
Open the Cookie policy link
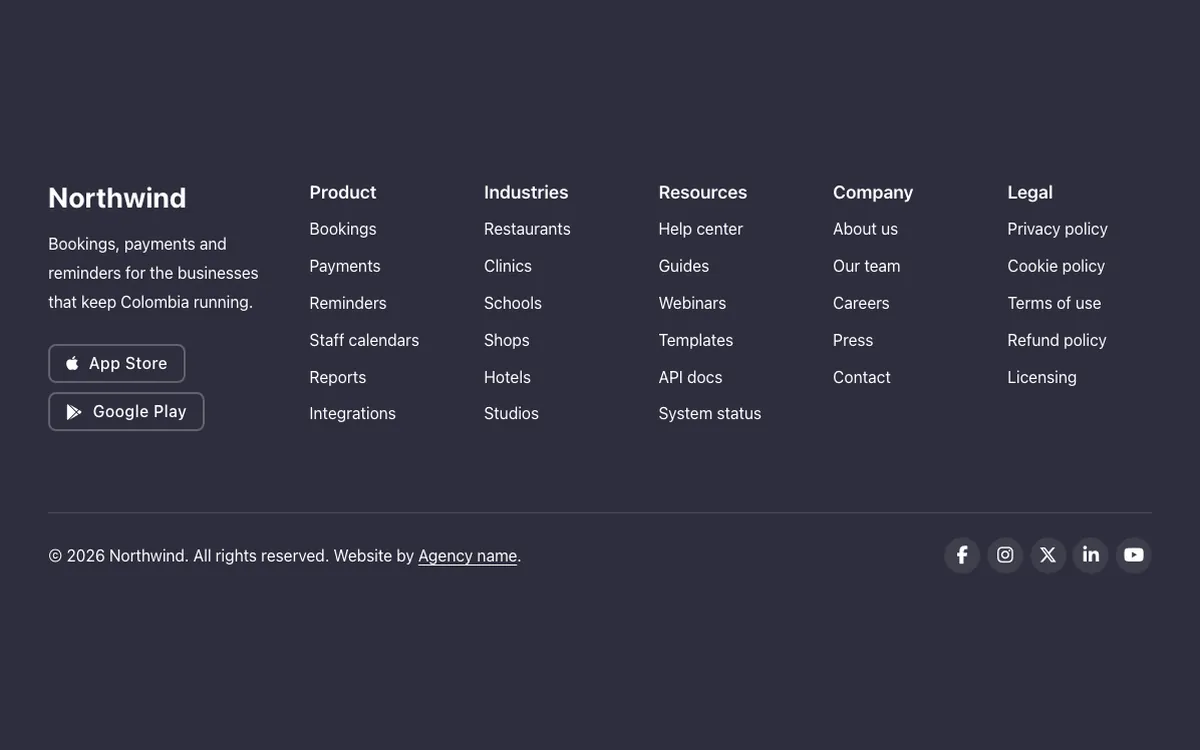[x=1056, y=266]
